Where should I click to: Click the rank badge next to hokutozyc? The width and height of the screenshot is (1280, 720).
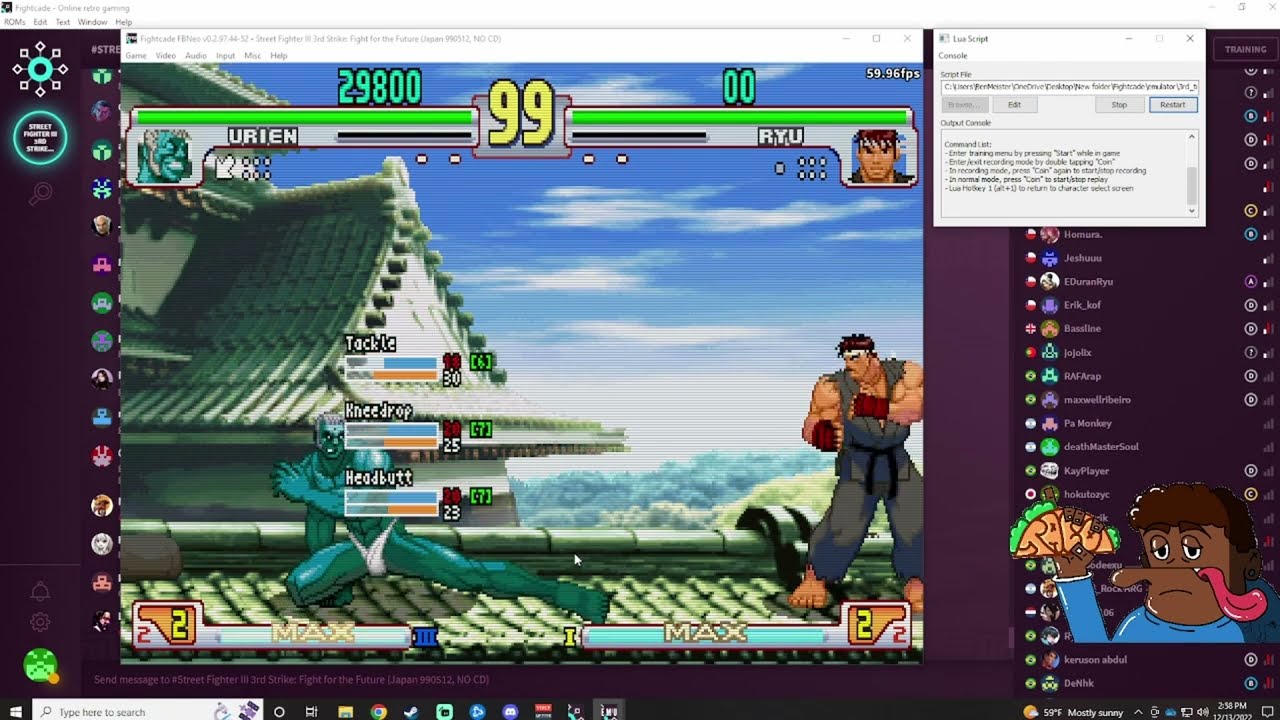1250,494
